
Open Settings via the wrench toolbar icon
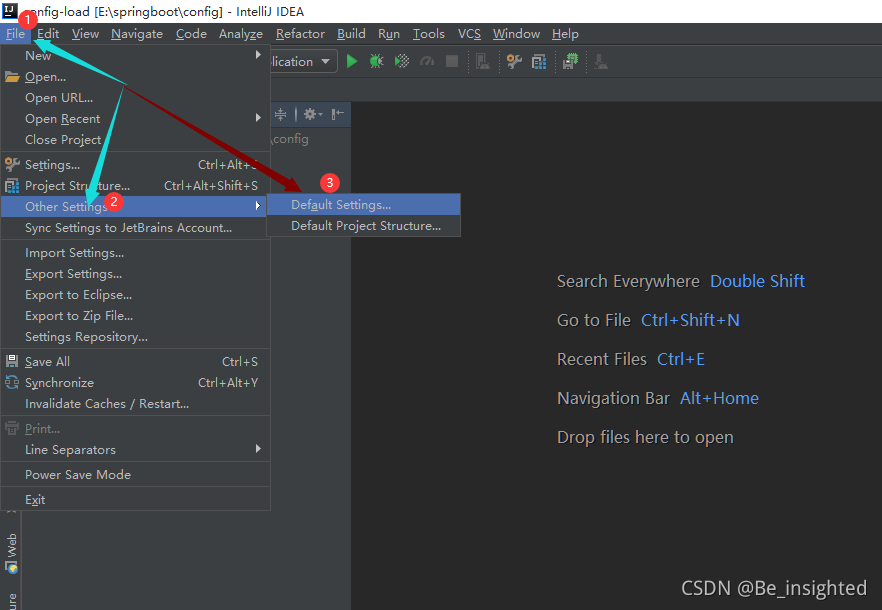click(514, 61)
